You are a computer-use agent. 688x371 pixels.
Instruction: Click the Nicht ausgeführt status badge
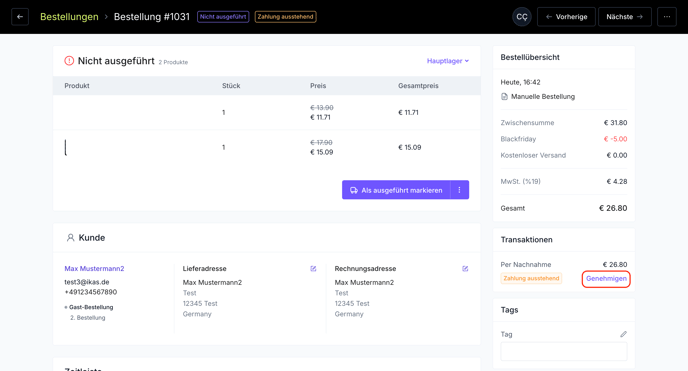tap(223, 17)
